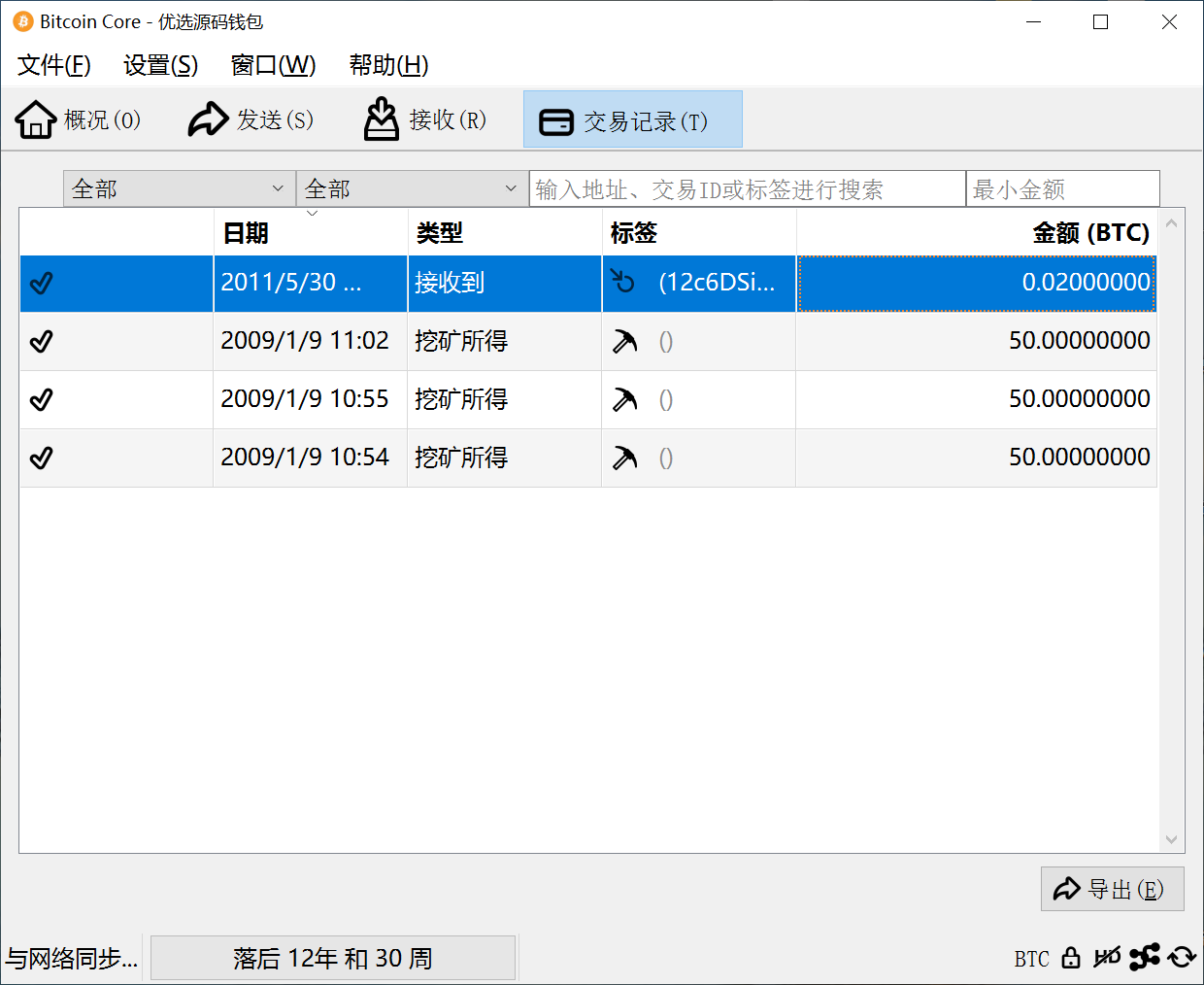Click the BTC unit indicator
The width and height of the screenshot is (1204, 985).
[x=1030, y=958]
